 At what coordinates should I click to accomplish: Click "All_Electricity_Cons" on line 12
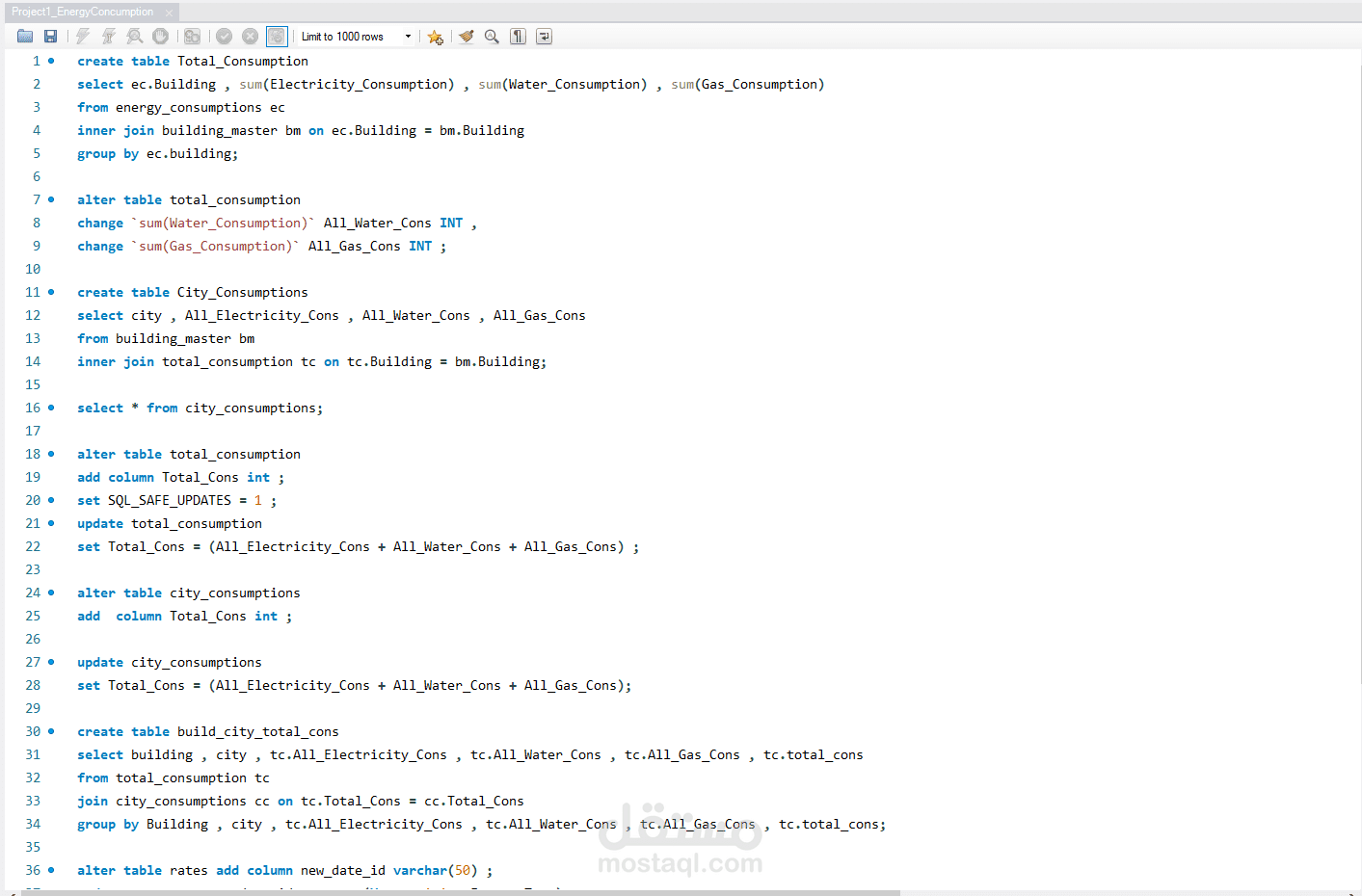[x=262, y=315]
